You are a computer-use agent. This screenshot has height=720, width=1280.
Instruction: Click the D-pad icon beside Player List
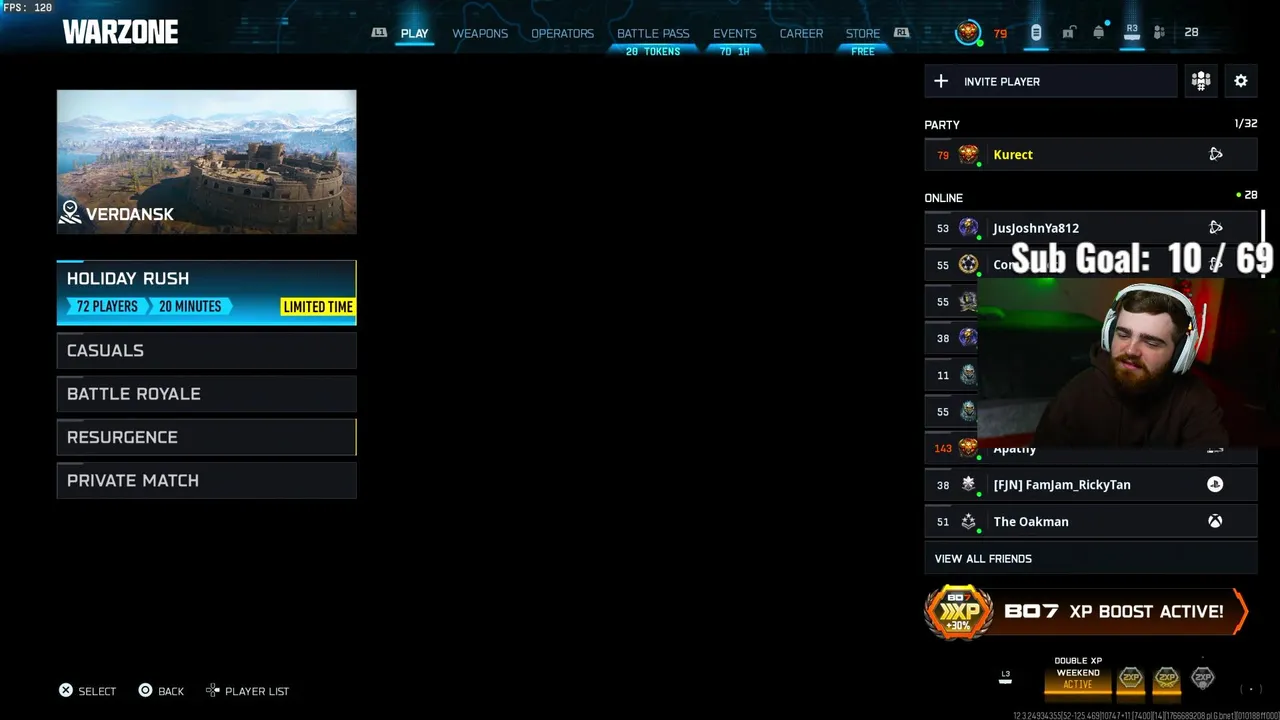coord(213,690)
